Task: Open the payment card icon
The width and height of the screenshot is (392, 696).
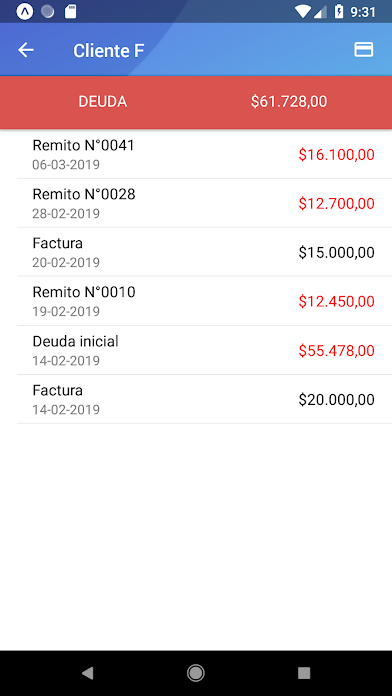Action: (x=364, y=50)
